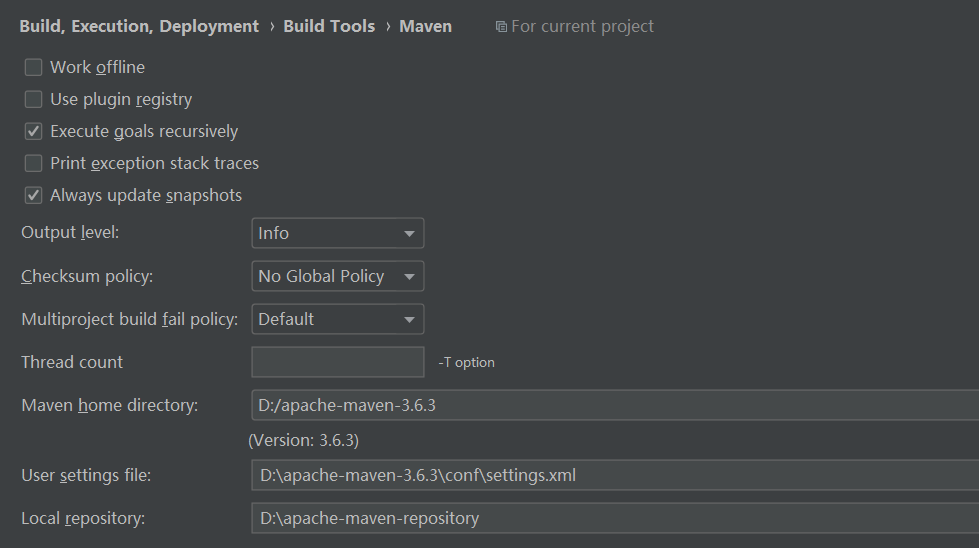This screenshot has height=548, width=979.
Task: Enable Print exception stack traces
Action: [33, 163]
